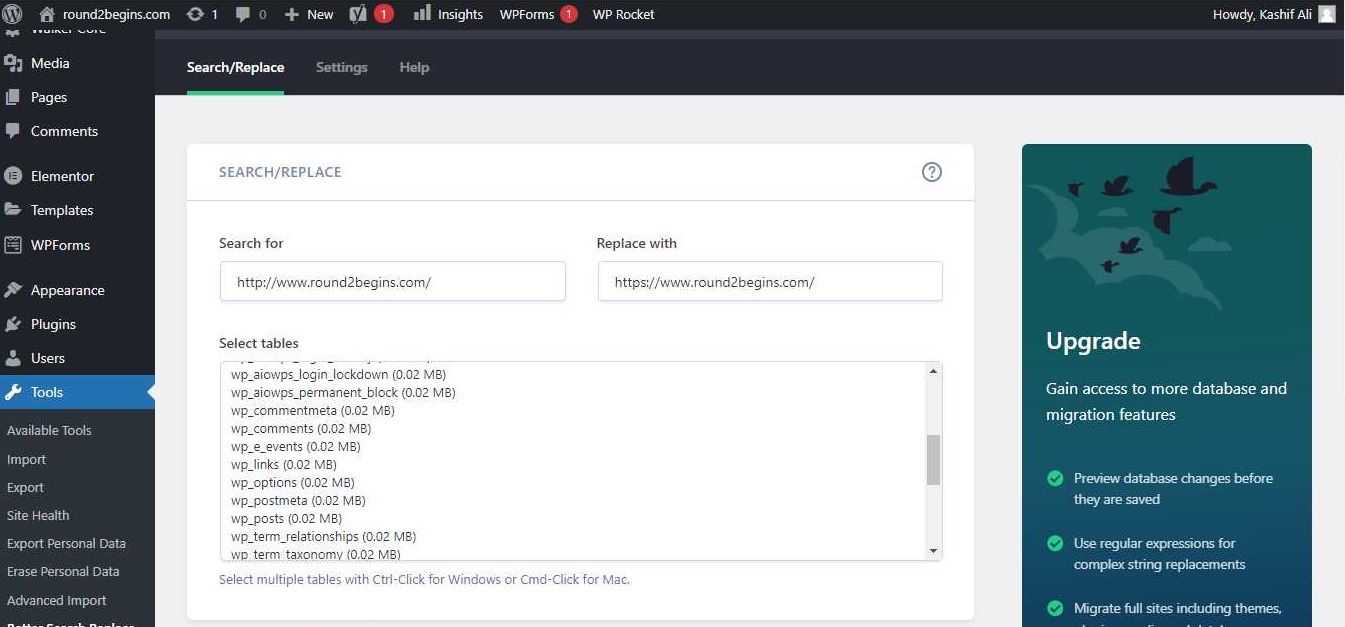Image resolution: width=1345 pixels, height=627 pixels.
Task: Click the Upgrade heading in promo panel
Action: tap(1093, 341)
